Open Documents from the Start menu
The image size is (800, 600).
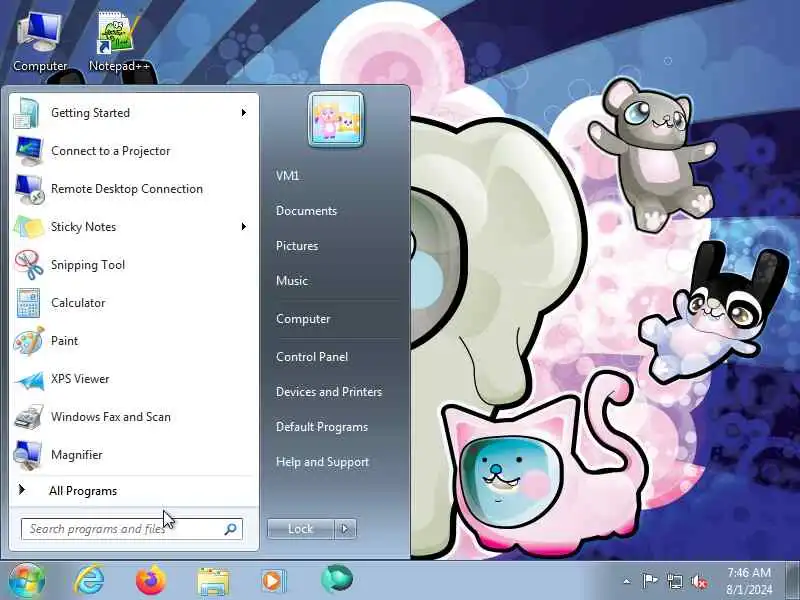[x=306, y=211]
